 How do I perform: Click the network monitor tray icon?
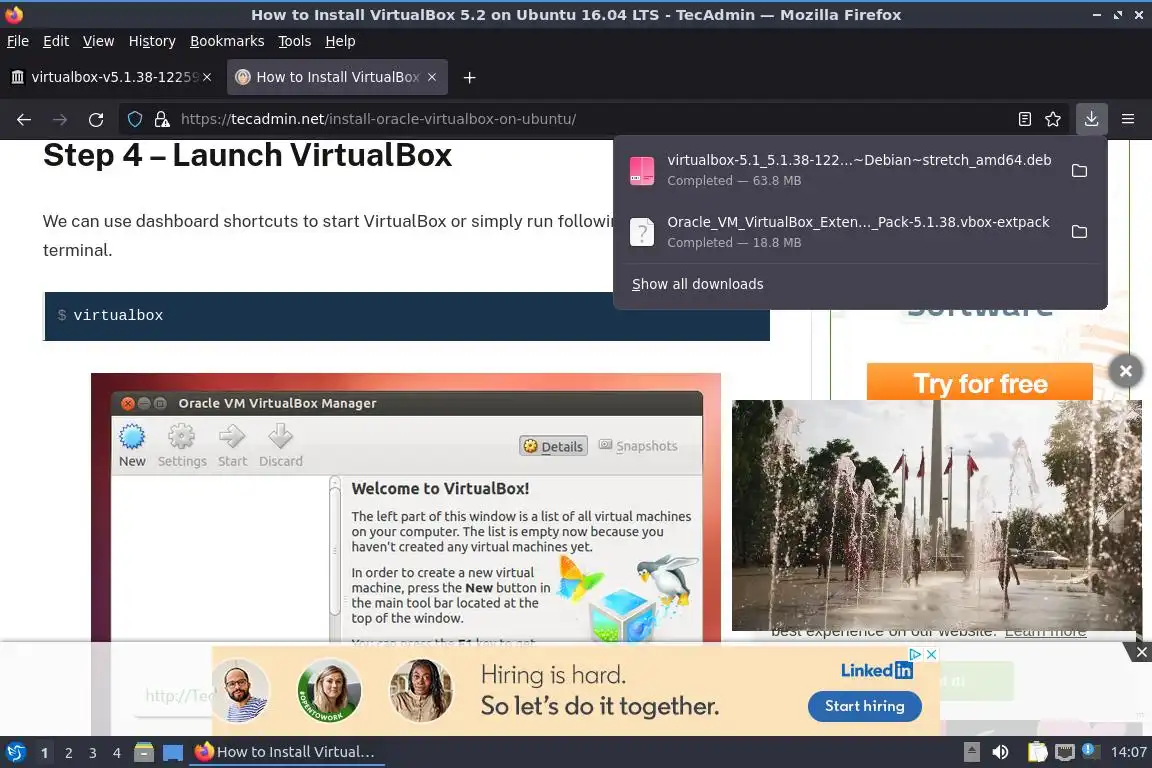(1064, 752)
